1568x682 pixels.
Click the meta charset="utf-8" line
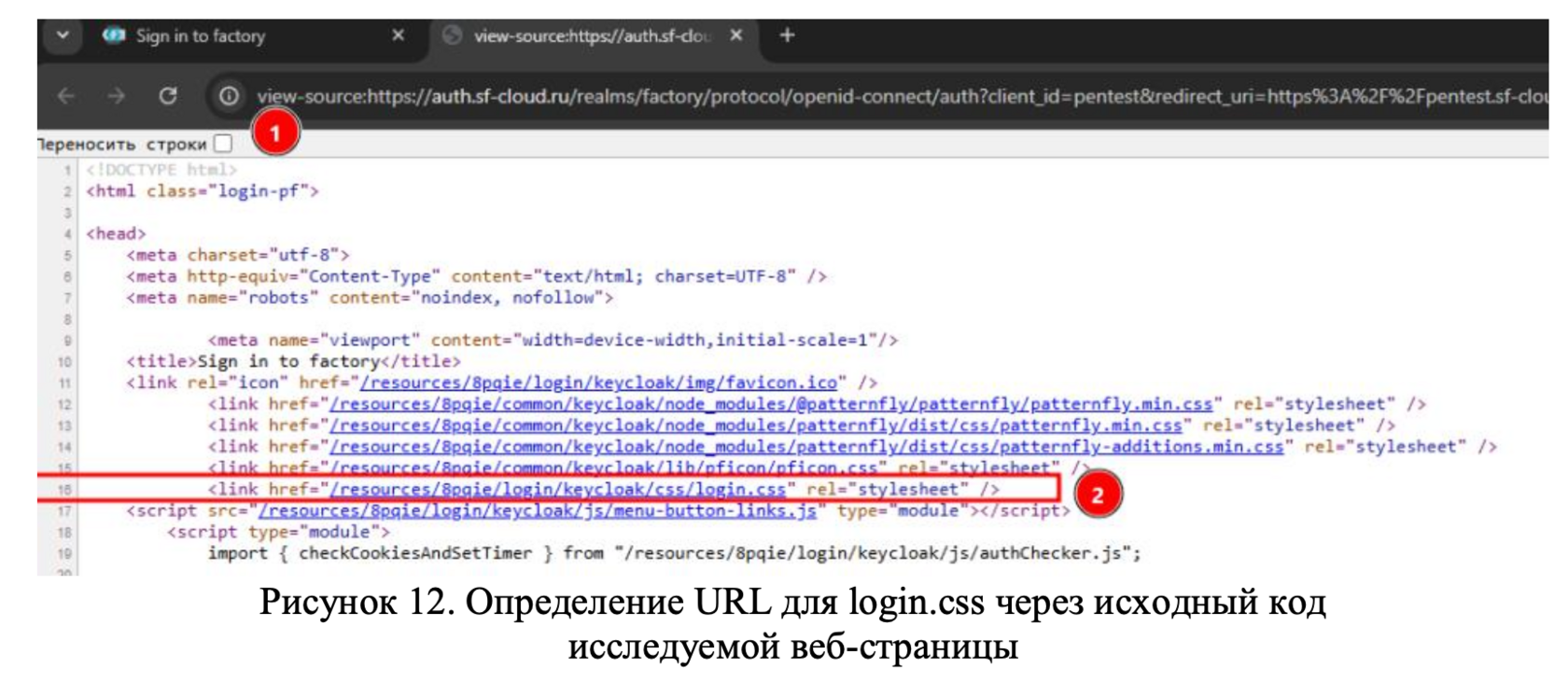[x=238, y=255]
